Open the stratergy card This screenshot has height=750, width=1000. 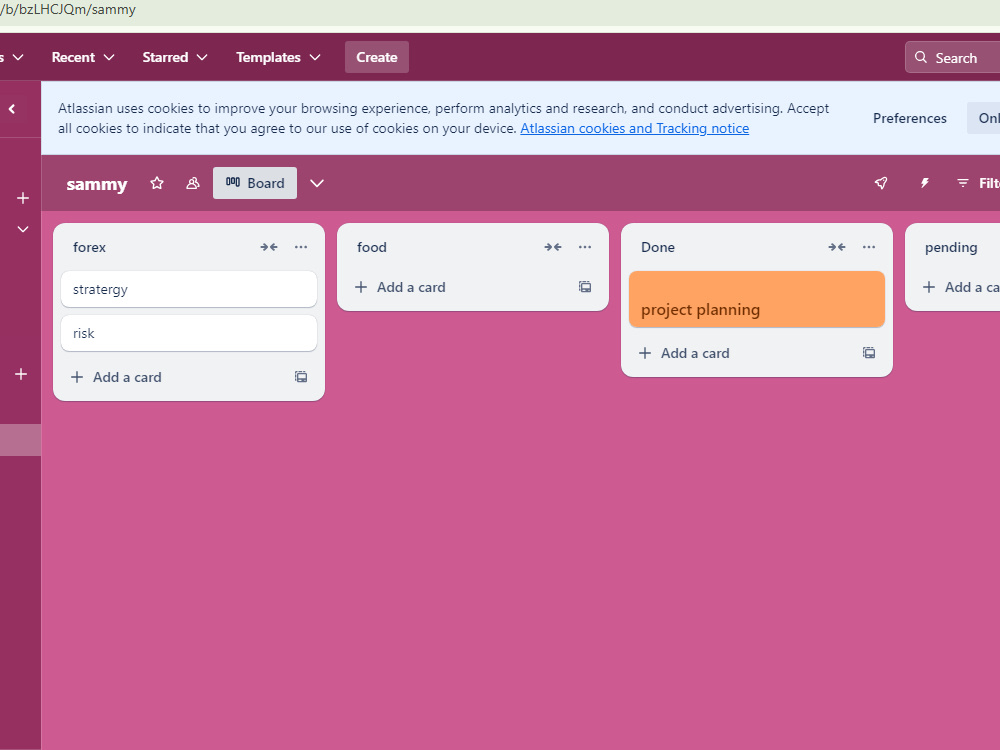[189, 290]
